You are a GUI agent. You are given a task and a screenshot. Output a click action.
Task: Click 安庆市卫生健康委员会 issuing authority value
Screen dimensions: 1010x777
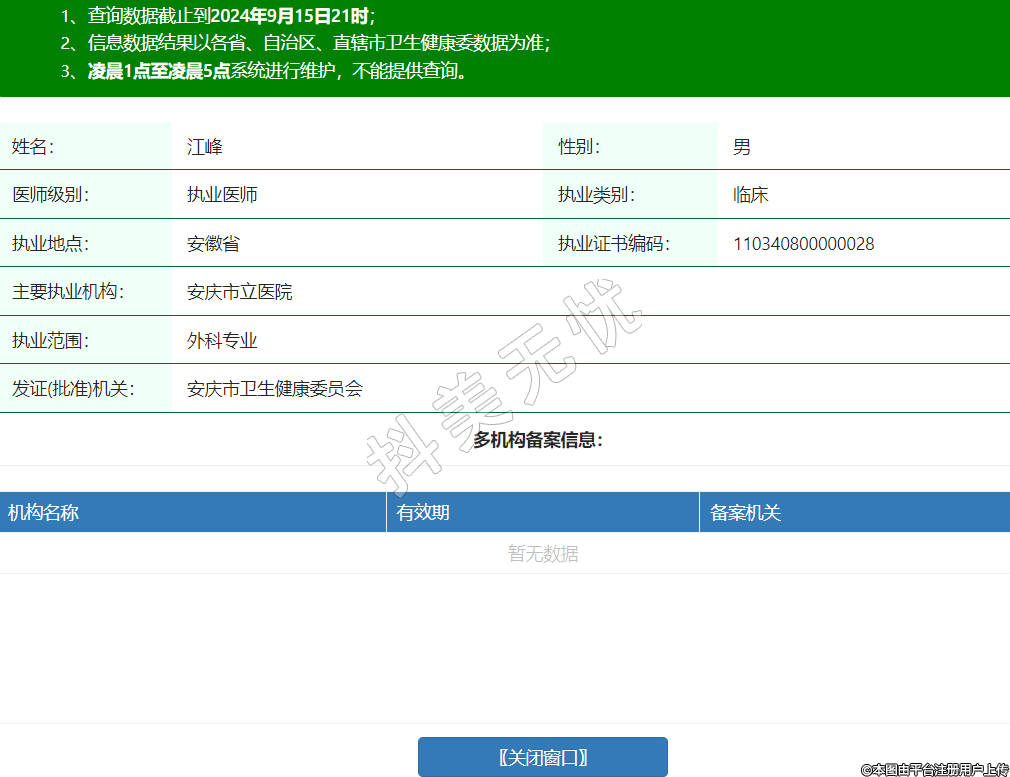pyautogui.click(x=274, y=389)
